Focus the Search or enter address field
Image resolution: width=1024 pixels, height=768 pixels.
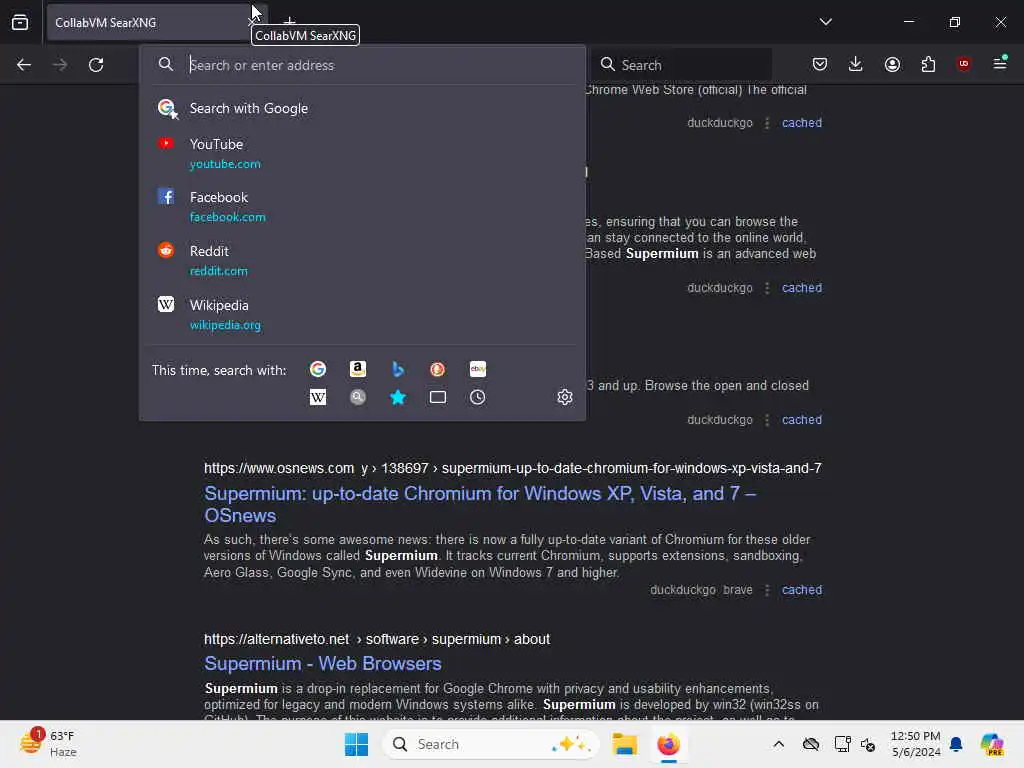coord(362,65)
